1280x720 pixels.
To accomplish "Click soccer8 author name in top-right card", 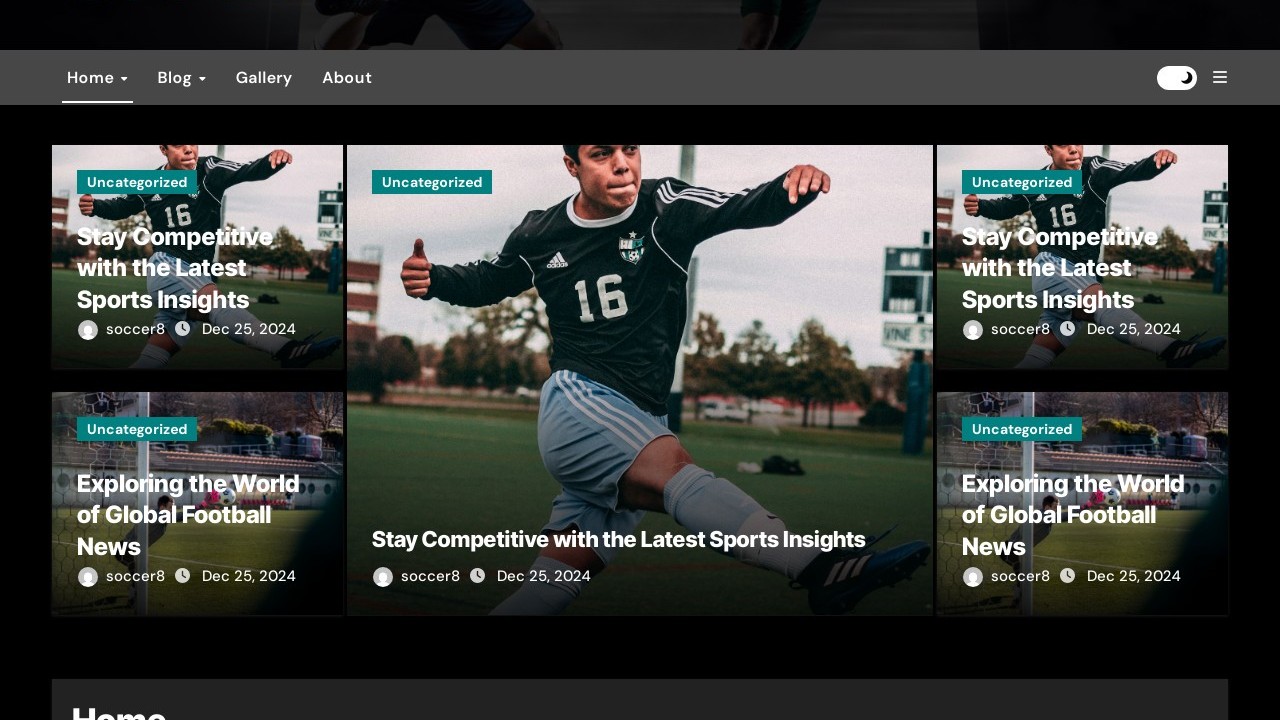I will coord(1020,329).
